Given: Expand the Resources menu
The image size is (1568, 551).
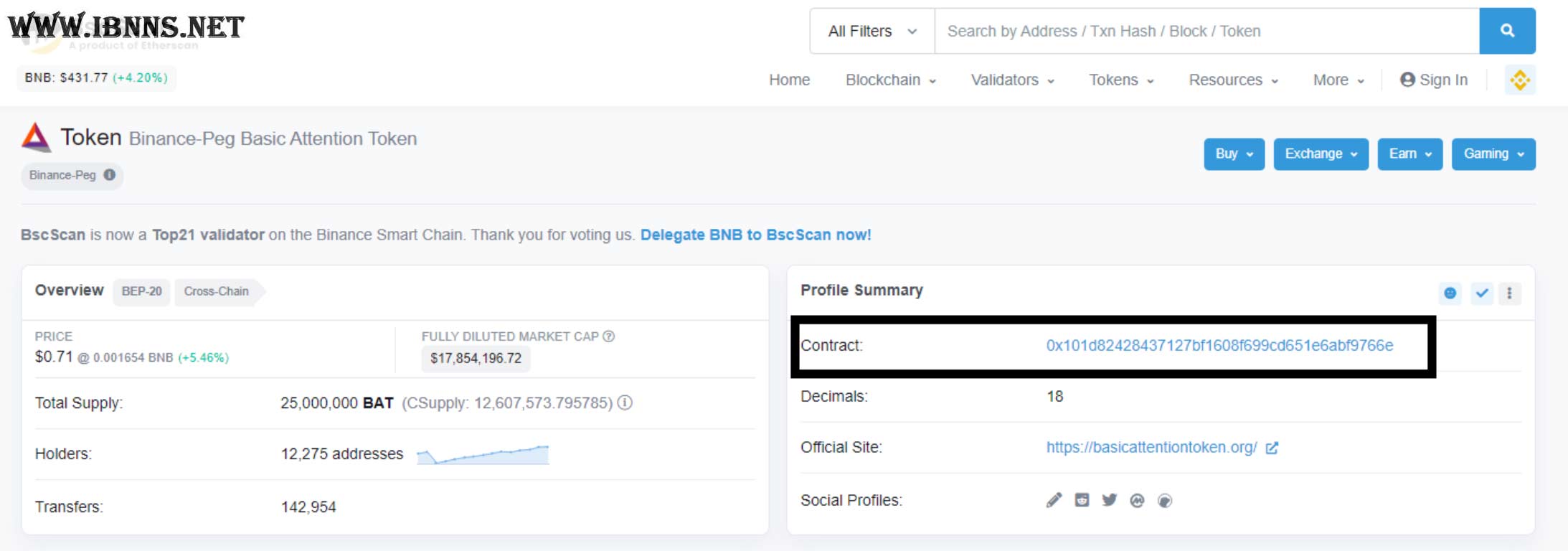Looking at the screenshot, I should pos(1233,80).
